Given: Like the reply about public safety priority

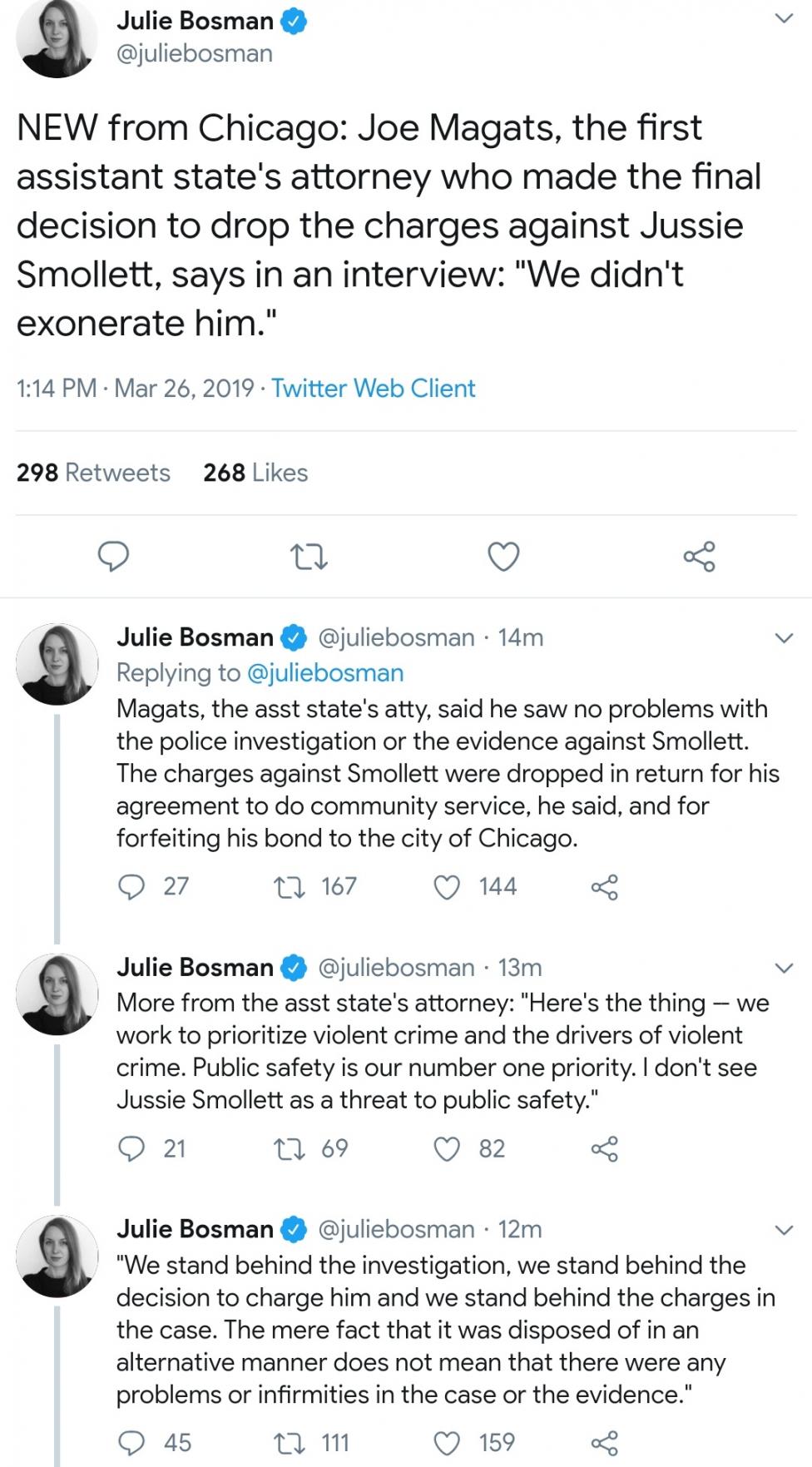Looking at the screenshot, I should click(x=448, y=1149).
